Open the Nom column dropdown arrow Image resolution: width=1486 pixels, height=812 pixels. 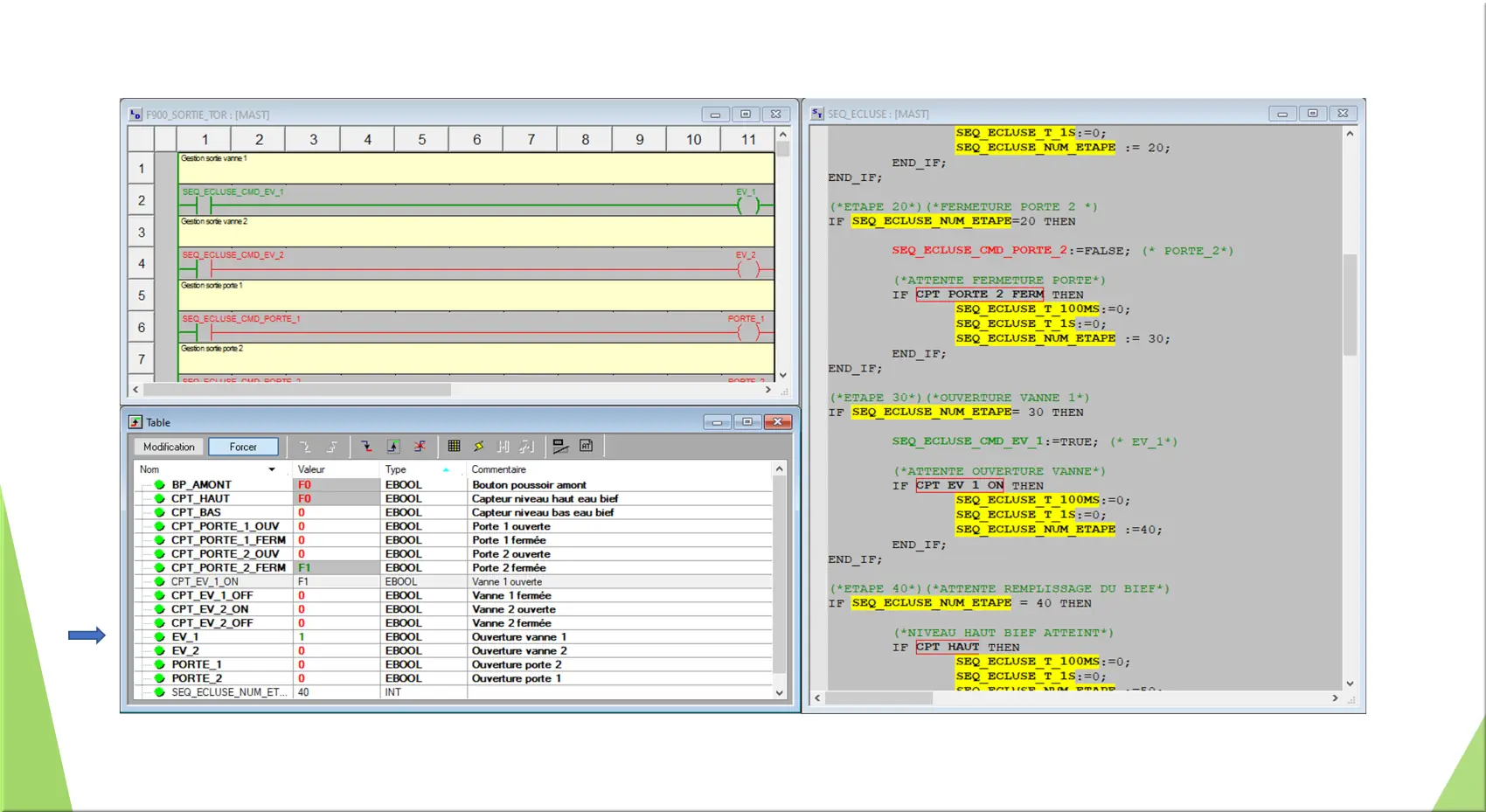point(272,469)
